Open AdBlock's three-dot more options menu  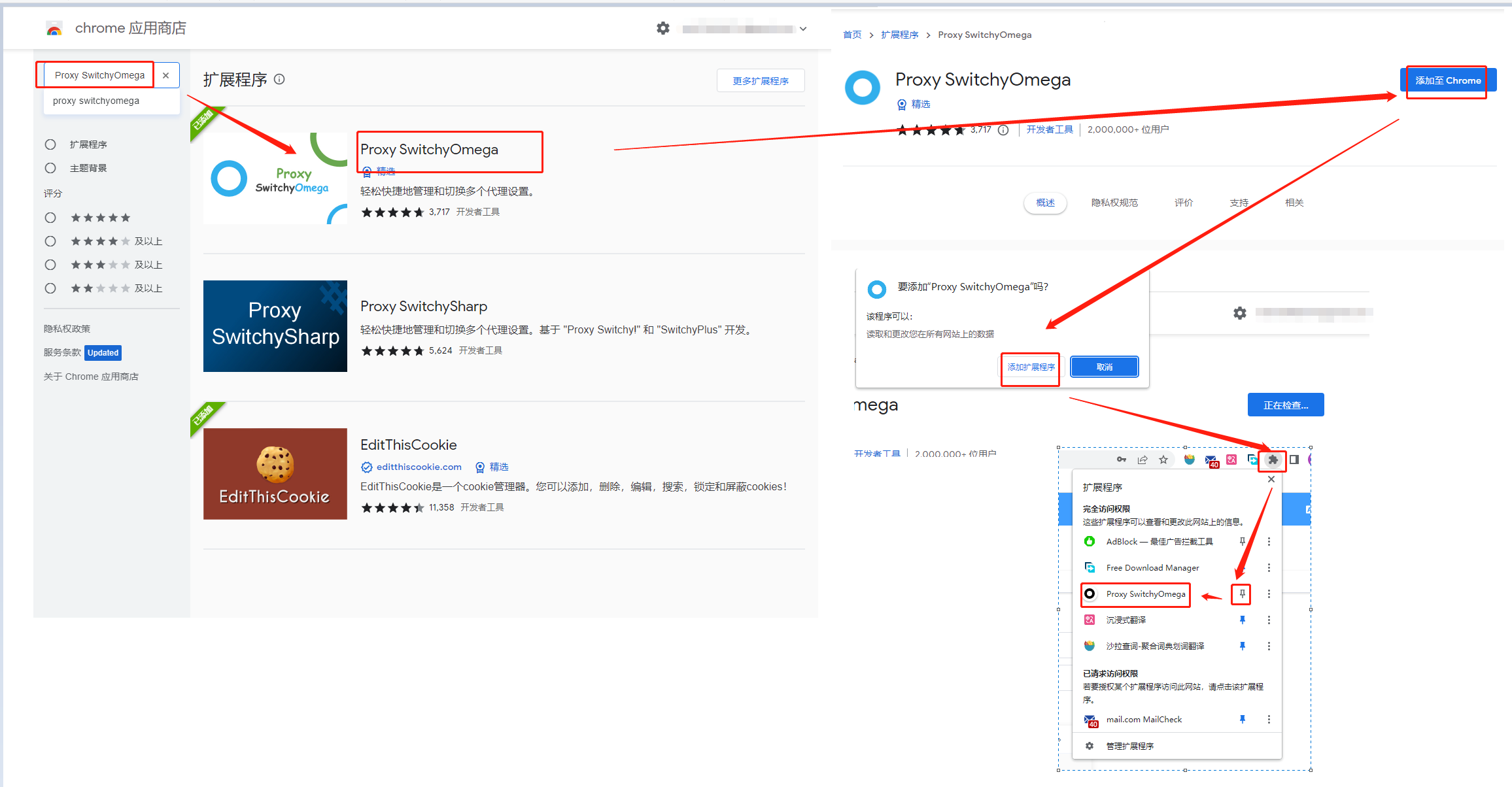1269,541
